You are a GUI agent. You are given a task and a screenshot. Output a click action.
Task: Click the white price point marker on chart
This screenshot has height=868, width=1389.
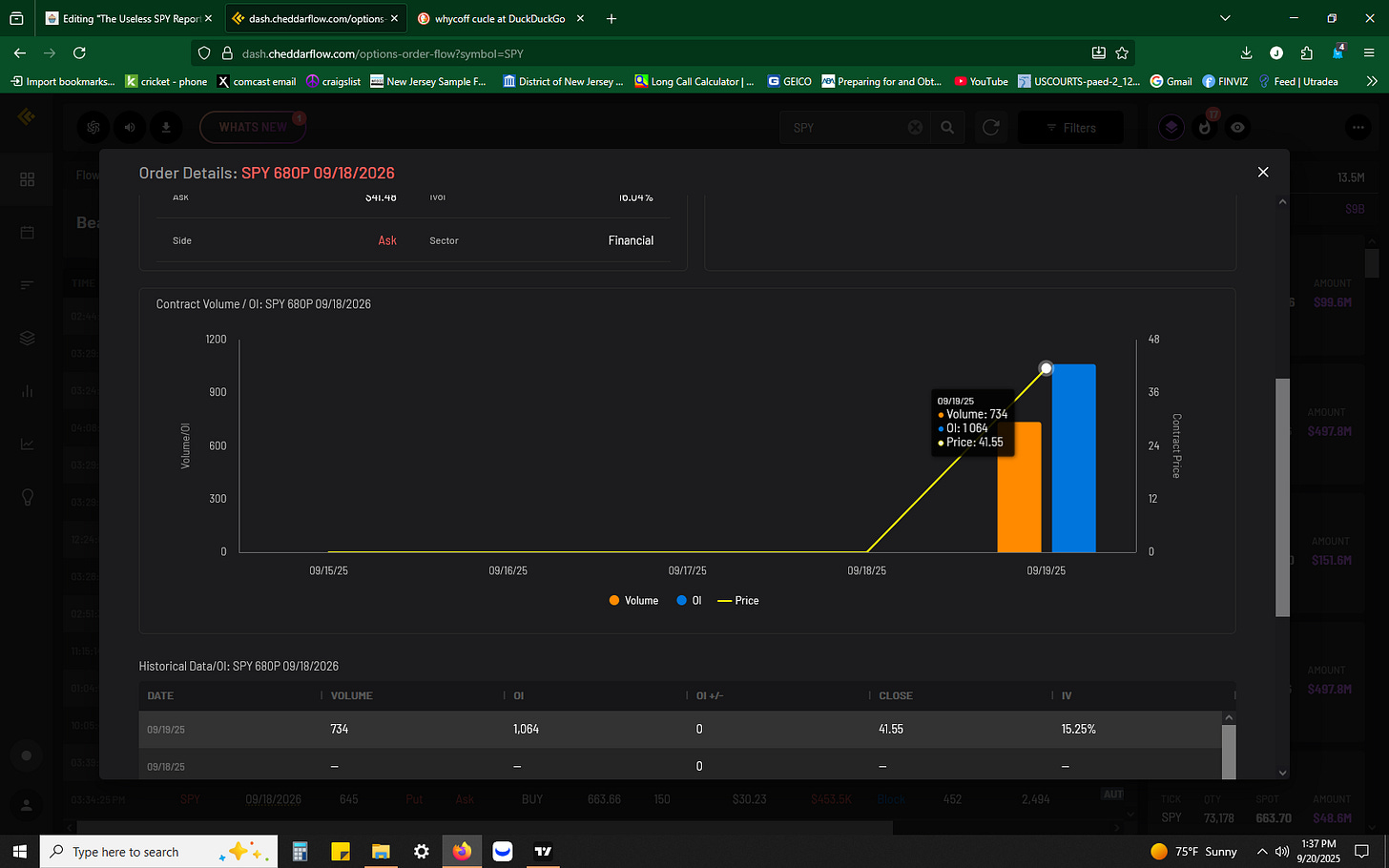coord(1047,368)
